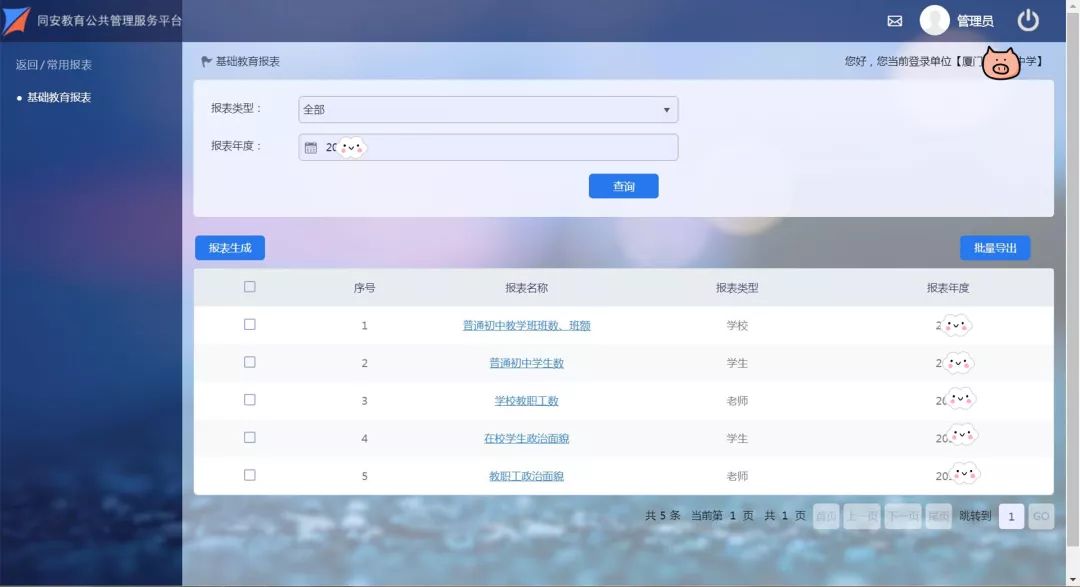Open the 报表类型 dropdown

click(x=488, y=110)
